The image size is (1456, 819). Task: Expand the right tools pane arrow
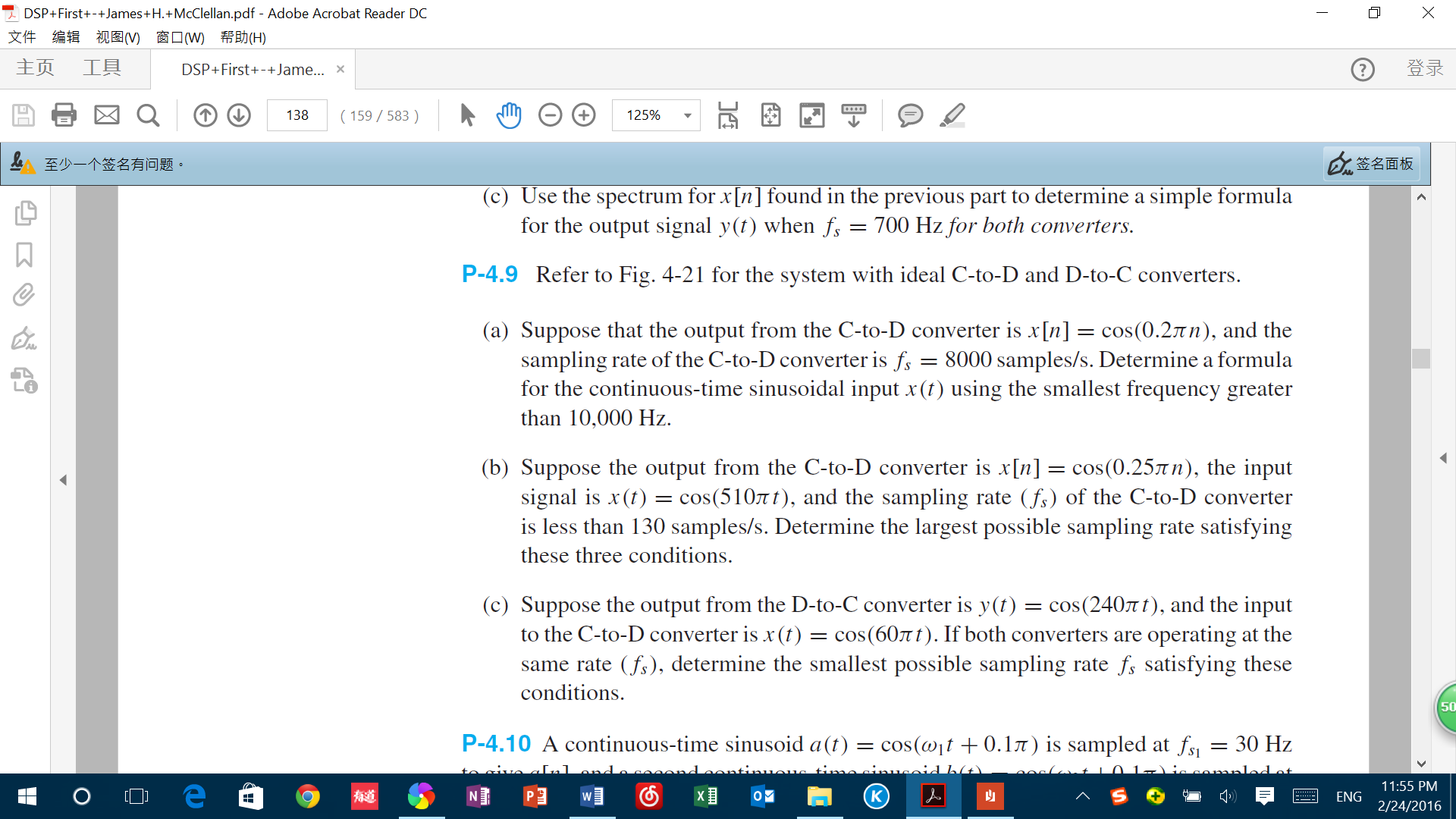1443,458
